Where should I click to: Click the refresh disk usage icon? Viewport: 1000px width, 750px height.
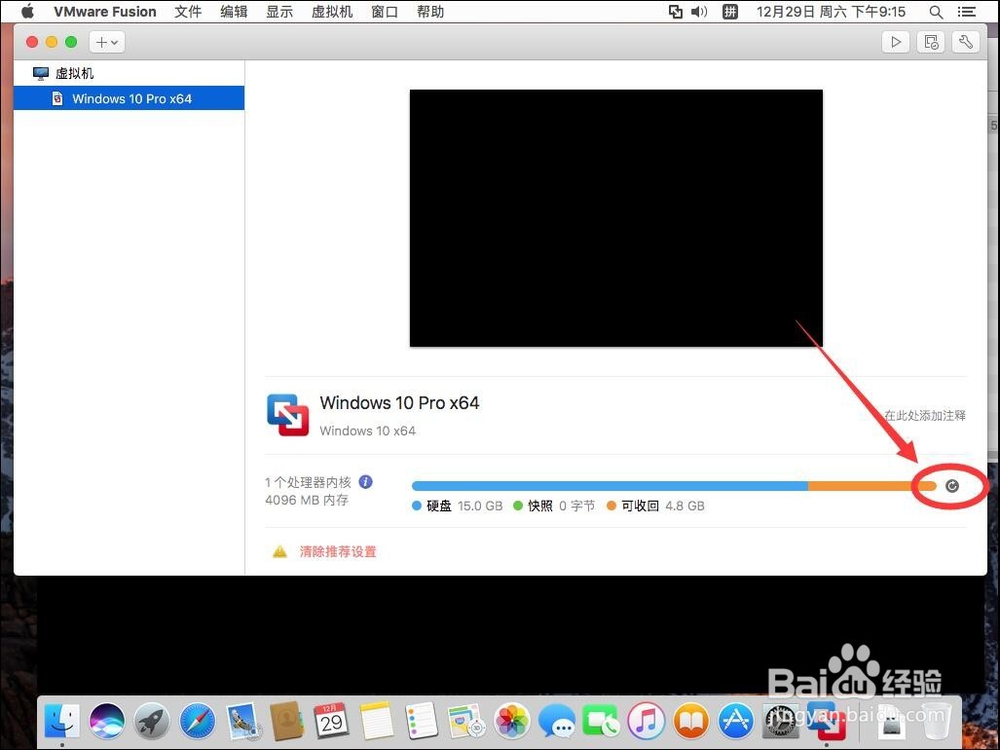coord(952,486)
